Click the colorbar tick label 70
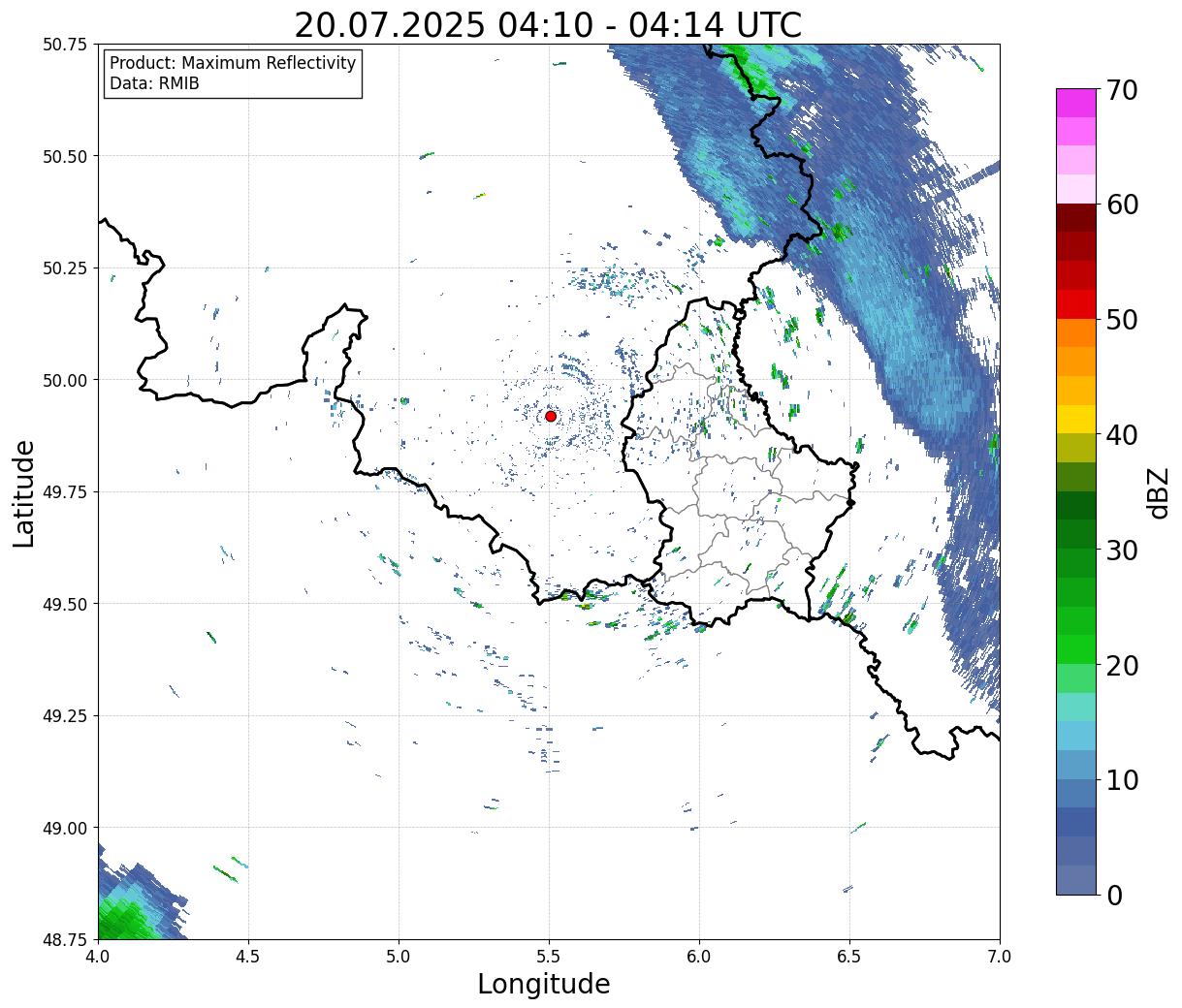Viewport: 1182px width, 1008px height. [1122, 90]
